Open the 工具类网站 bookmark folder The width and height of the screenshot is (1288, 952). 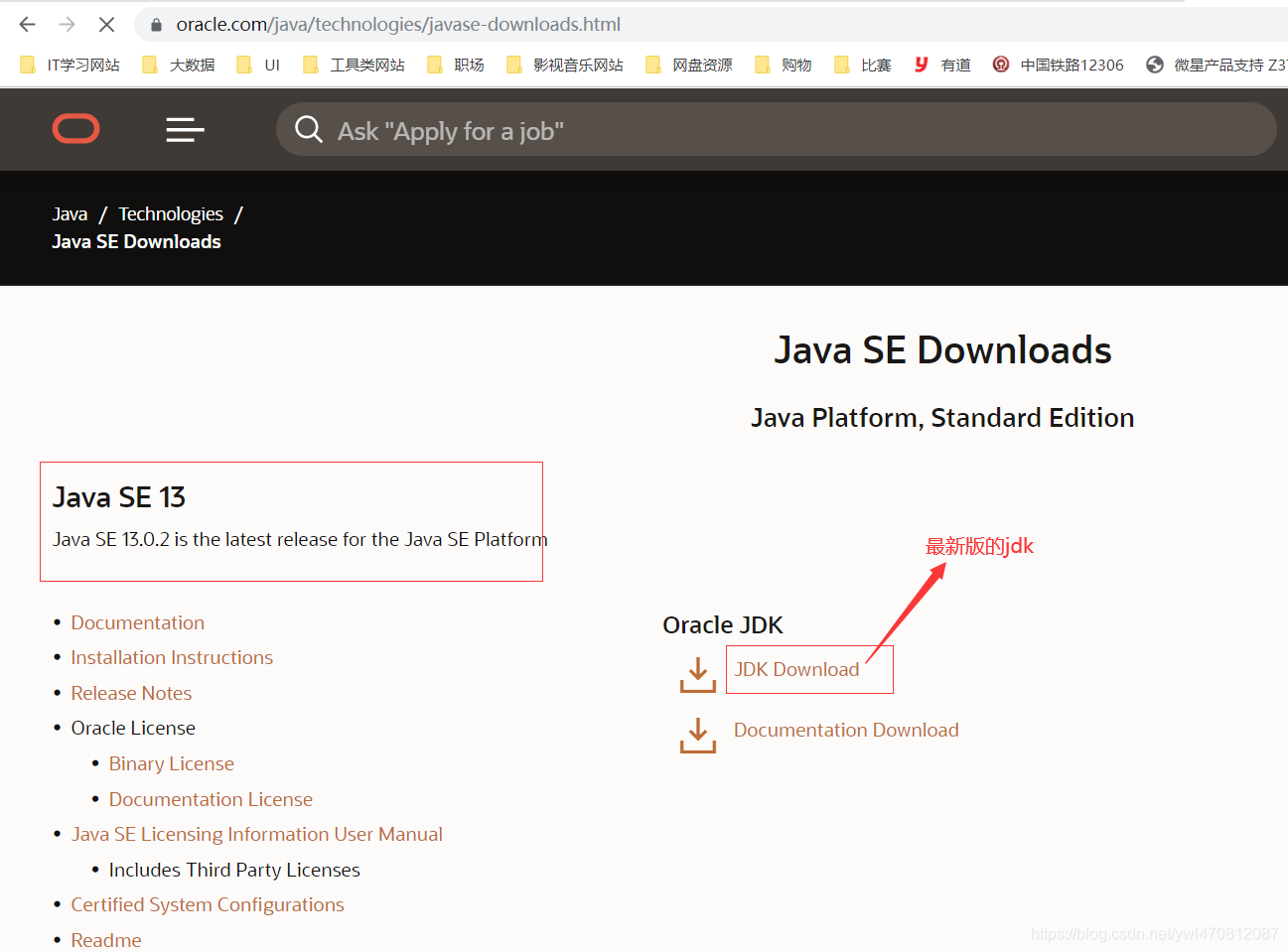(354, 65)
